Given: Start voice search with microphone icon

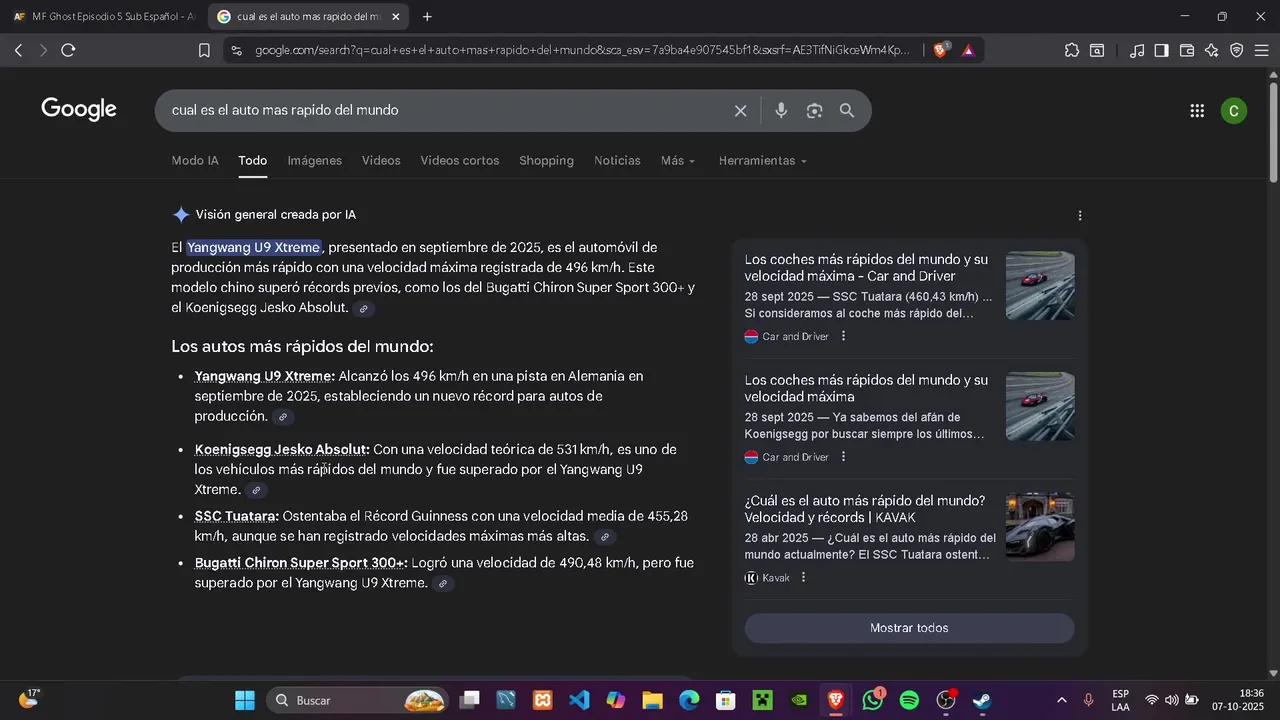Looking at the screenshot, I should (x=781, y=111).
